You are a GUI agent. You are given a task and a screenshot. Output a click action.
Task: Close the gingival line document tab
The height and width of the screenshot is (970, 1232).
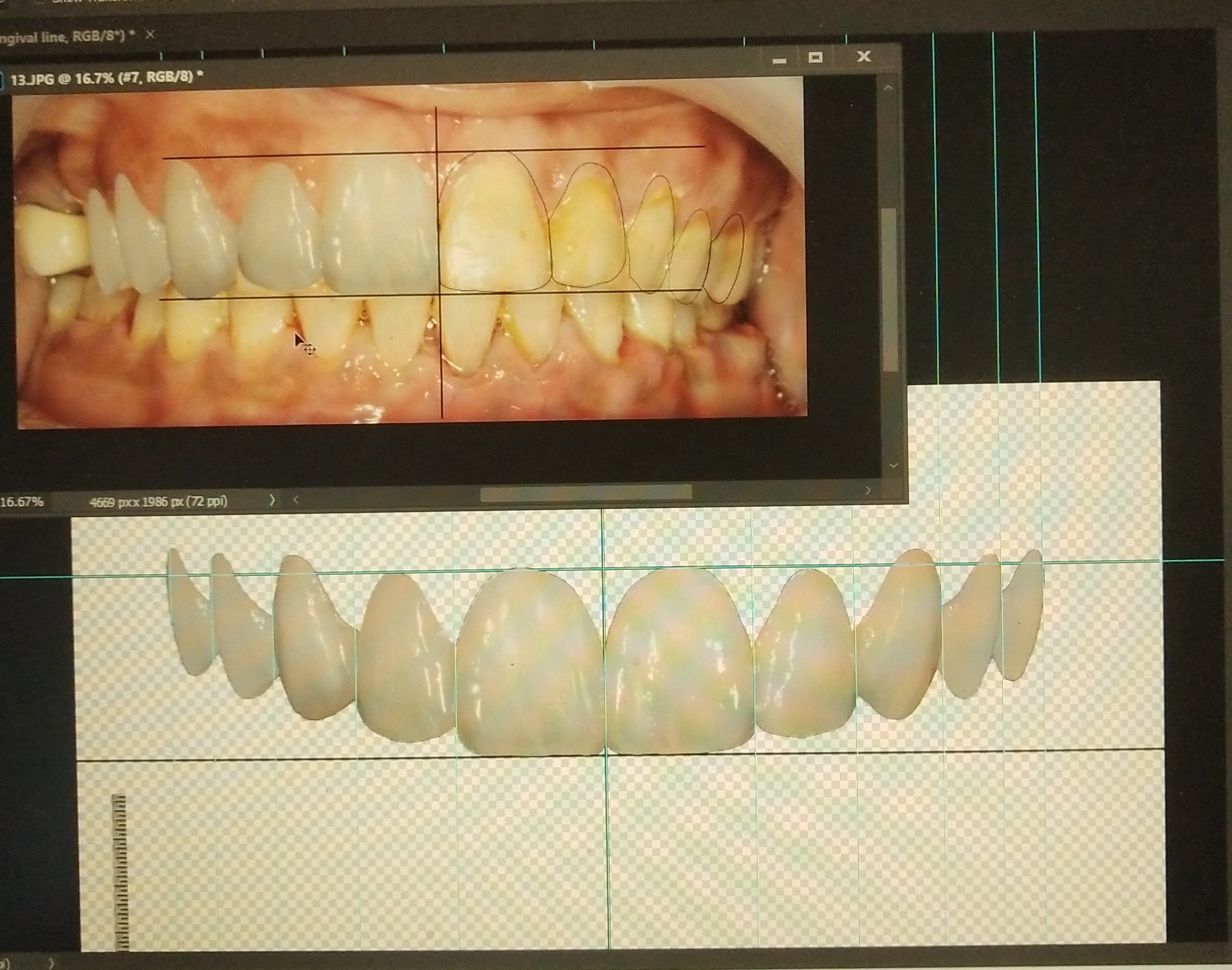150,35
